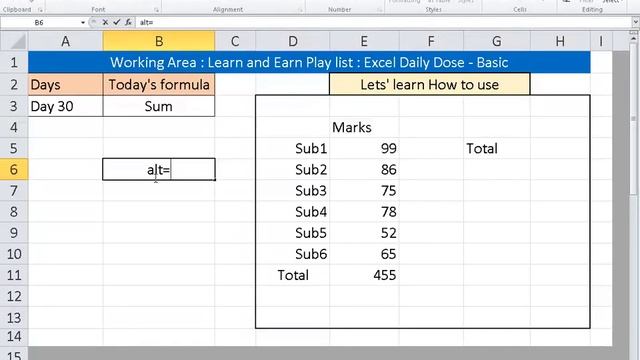The image size is (640, 360).
Task: Click the cell with value 78
Action: coord(364,212)
